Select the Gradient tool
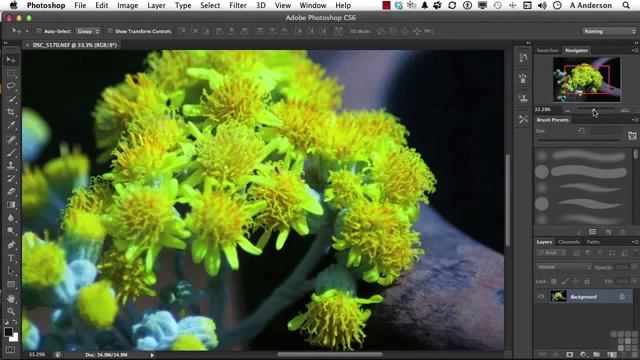The height and width of the screenshot is (360, 640). 11,204
